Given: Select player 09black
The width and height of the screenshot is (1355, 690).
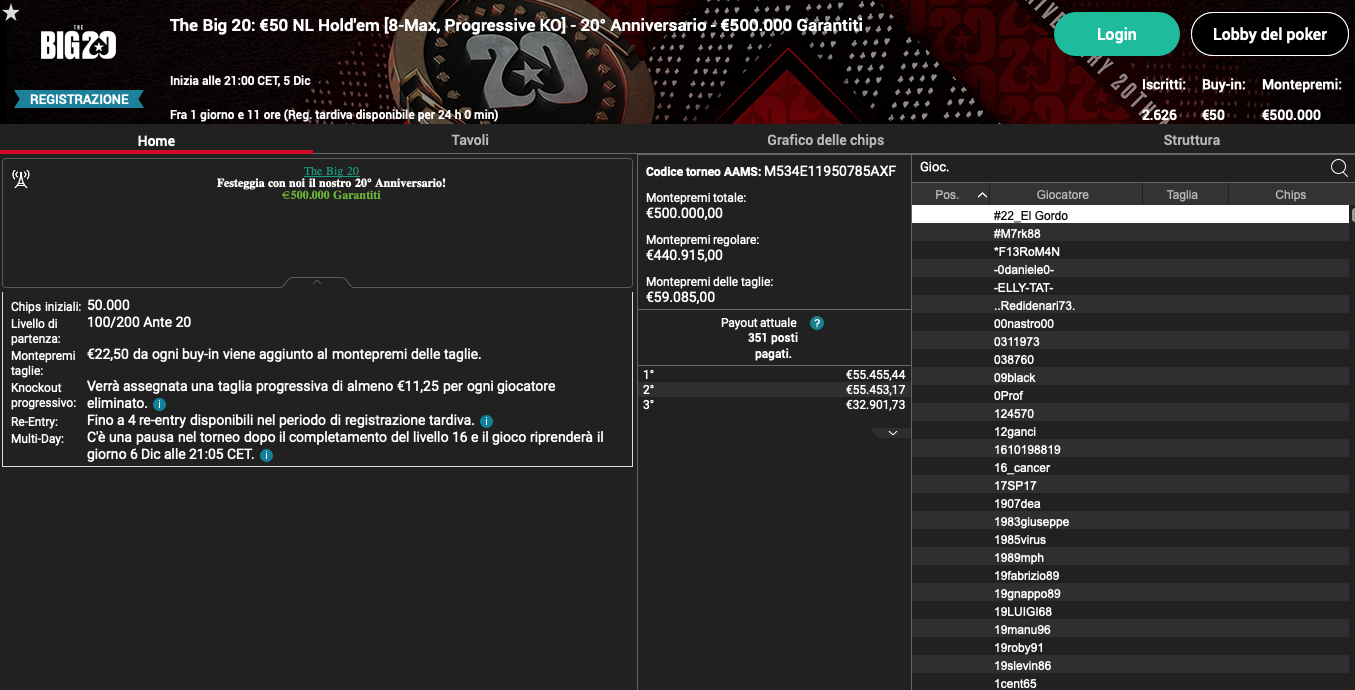Looking at the screenshot, I should coord(1130,377).
